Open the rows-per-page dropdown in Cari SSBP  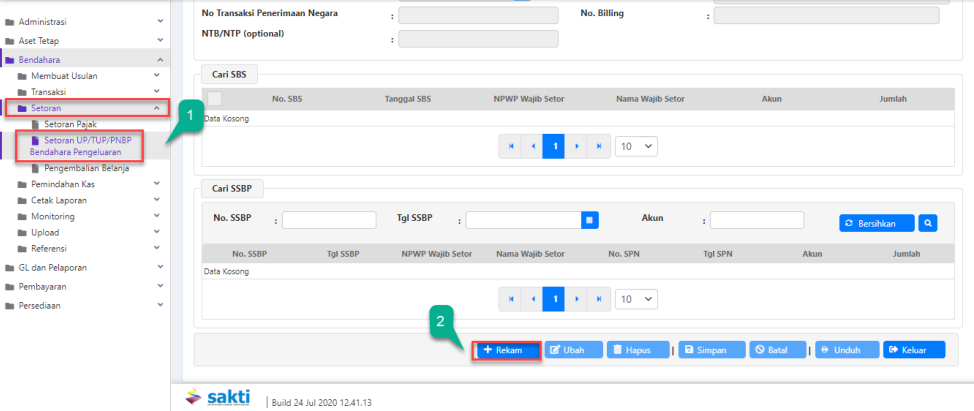[x=636, y=299]
